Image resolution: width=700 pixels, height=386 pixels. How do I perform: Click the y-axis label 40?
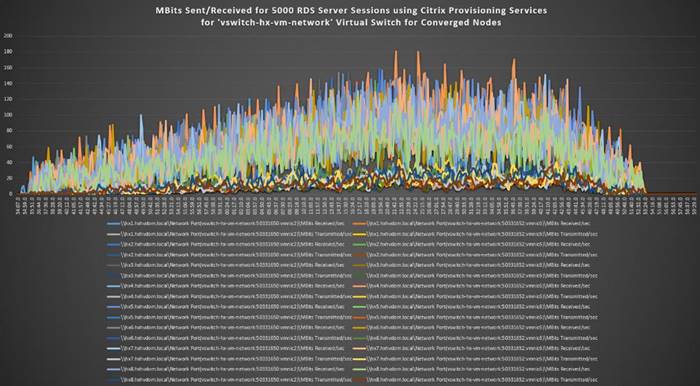tap(8, 162)
